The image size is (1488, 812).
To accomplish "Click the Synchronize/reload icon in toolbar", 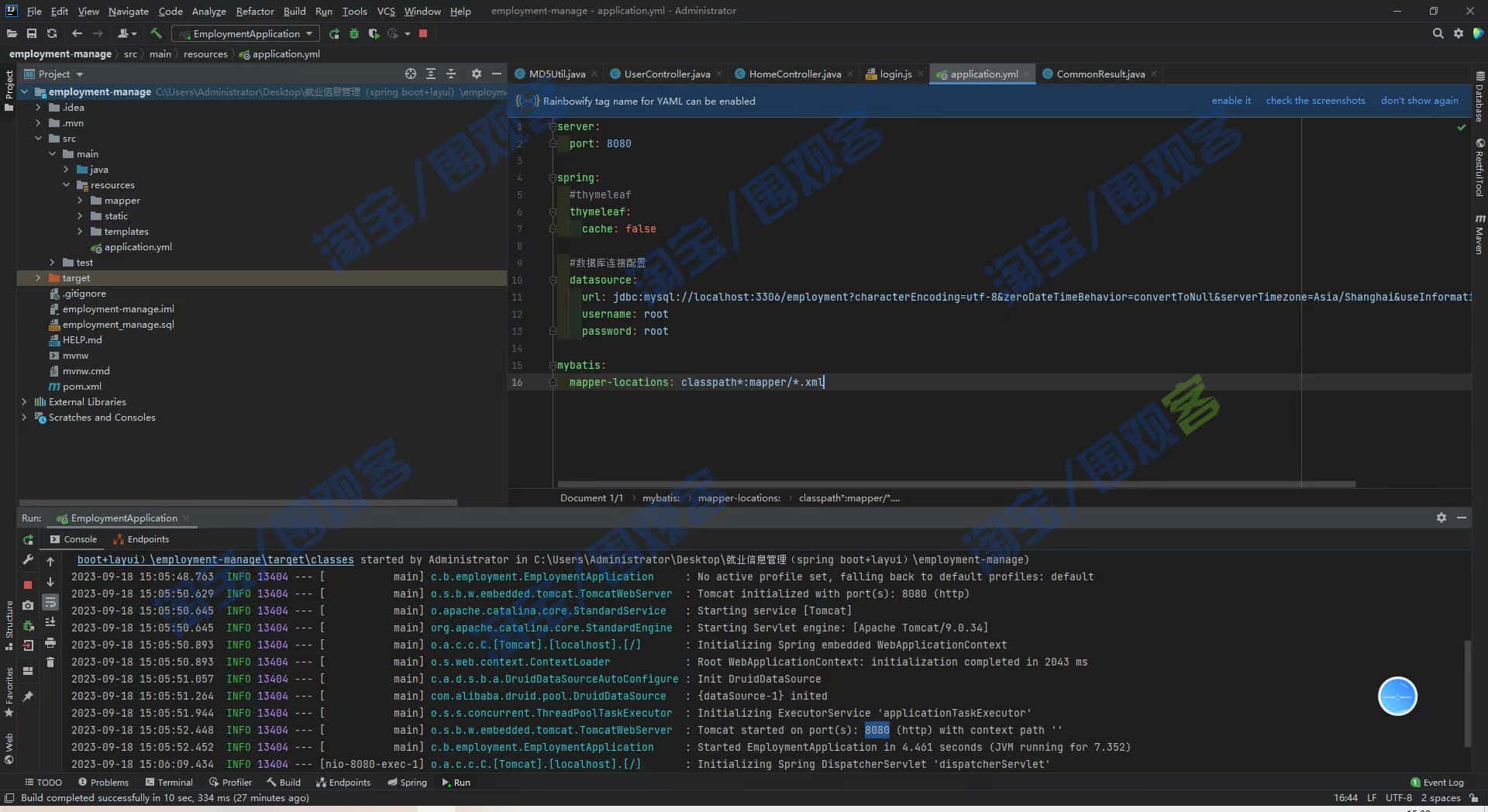I will tap(52, 33).
